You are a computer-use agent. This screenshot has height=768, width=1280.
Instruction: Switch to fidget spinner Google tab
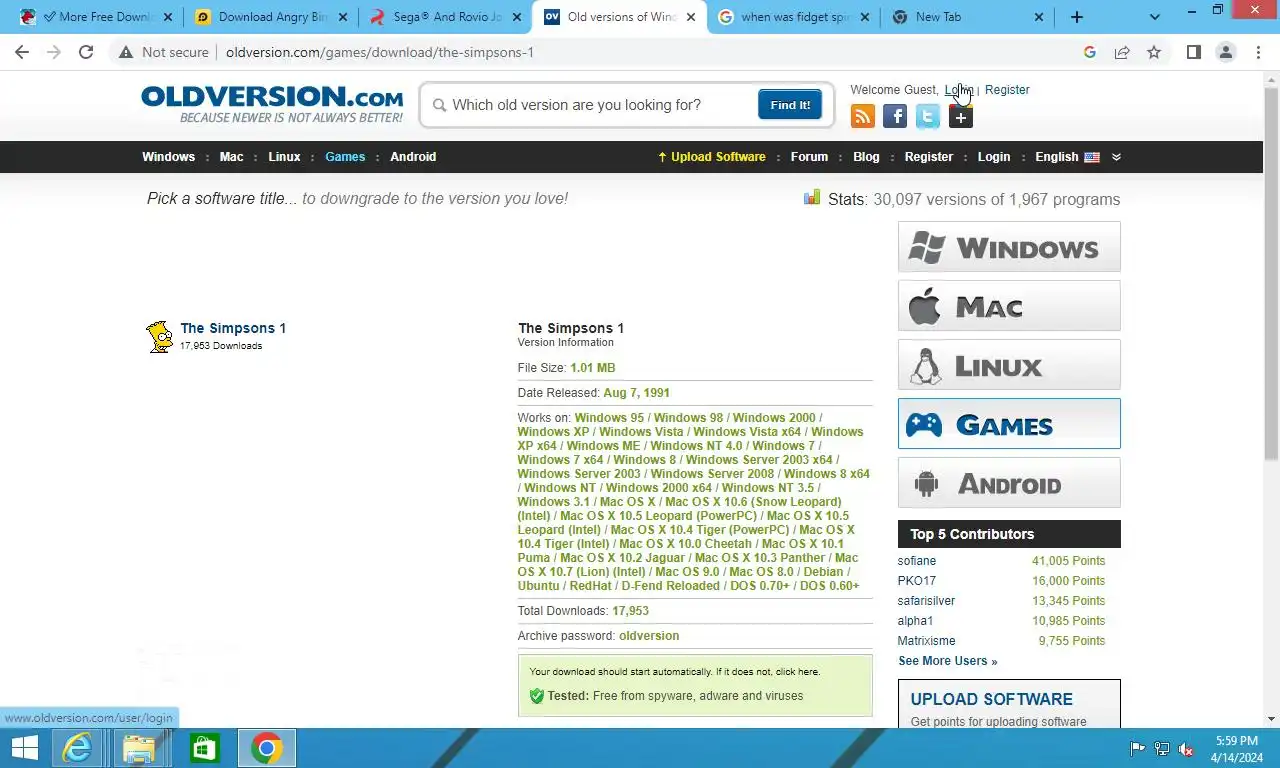[794, 17]
